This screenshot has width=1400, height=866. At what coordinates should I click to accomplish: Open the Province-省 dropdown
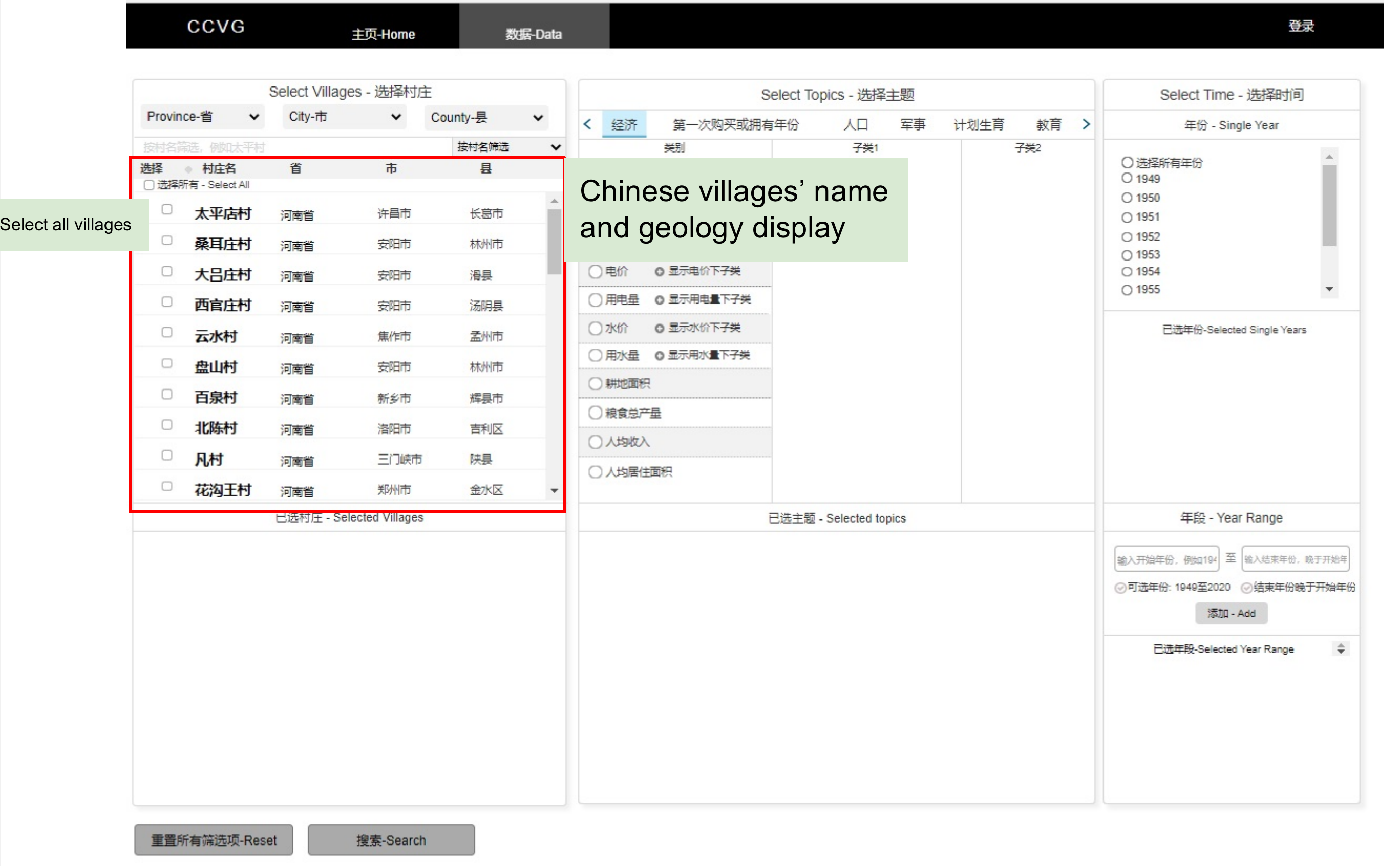202,117
